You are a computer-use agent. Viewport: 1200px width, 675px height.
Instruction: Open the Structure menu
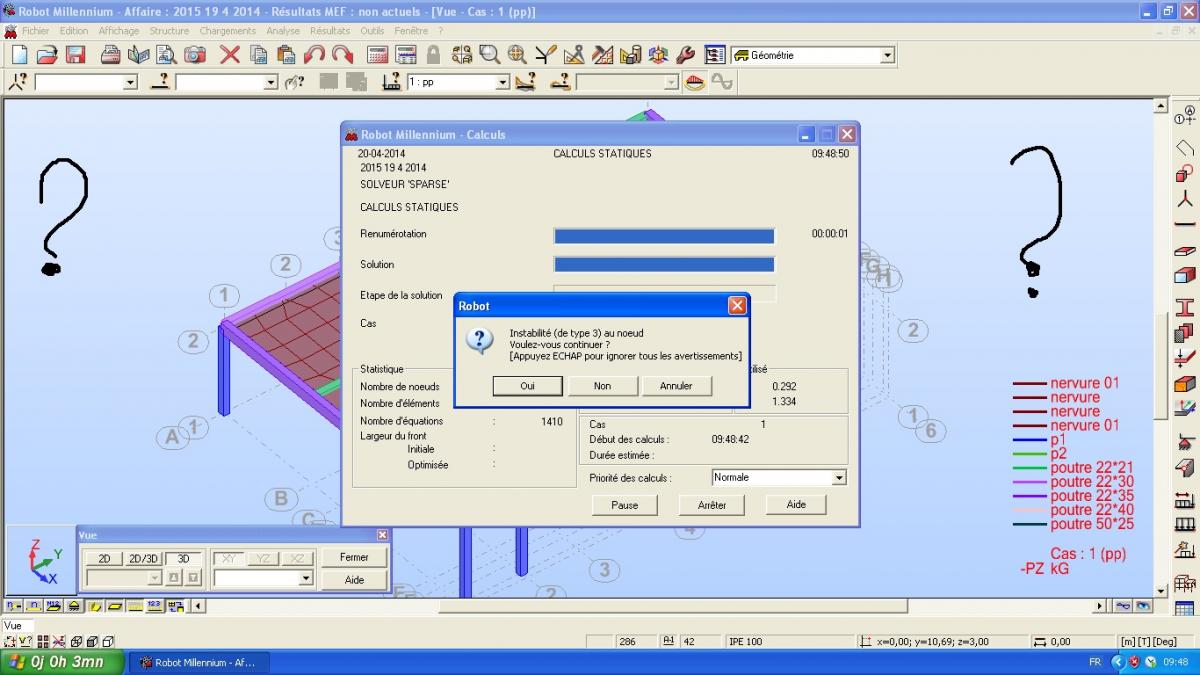click(169, 31)
